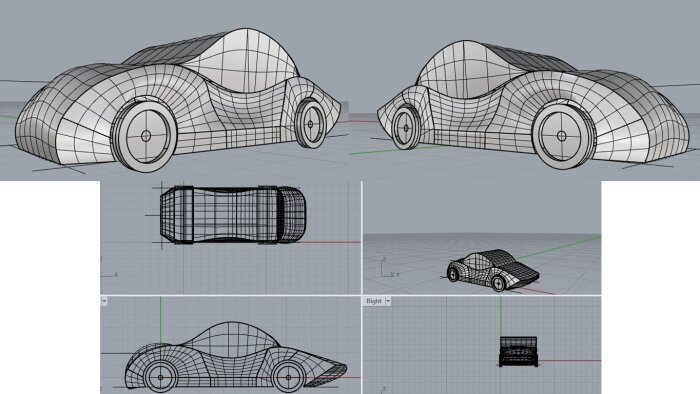
Task: Select the car in the top-view viewport
Action: coord(233,215)
